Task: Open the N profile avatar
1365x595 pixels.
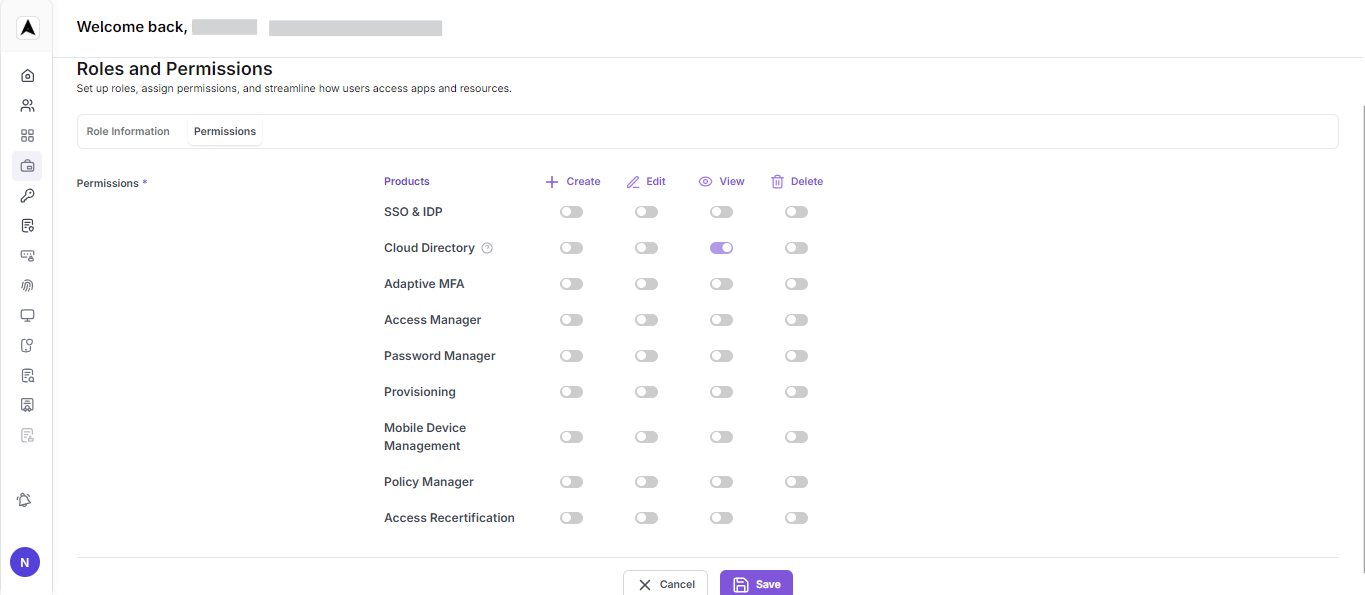Action: tap(24, 561)
